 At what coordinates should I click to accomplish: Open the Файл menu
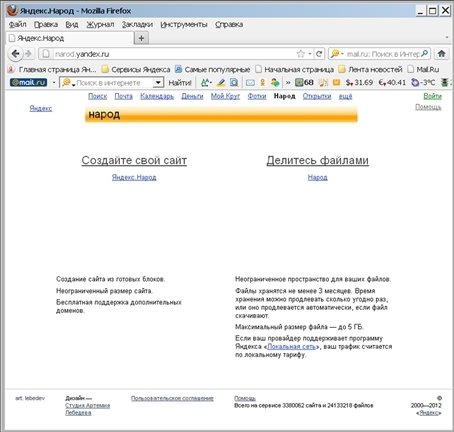point(17,24)
